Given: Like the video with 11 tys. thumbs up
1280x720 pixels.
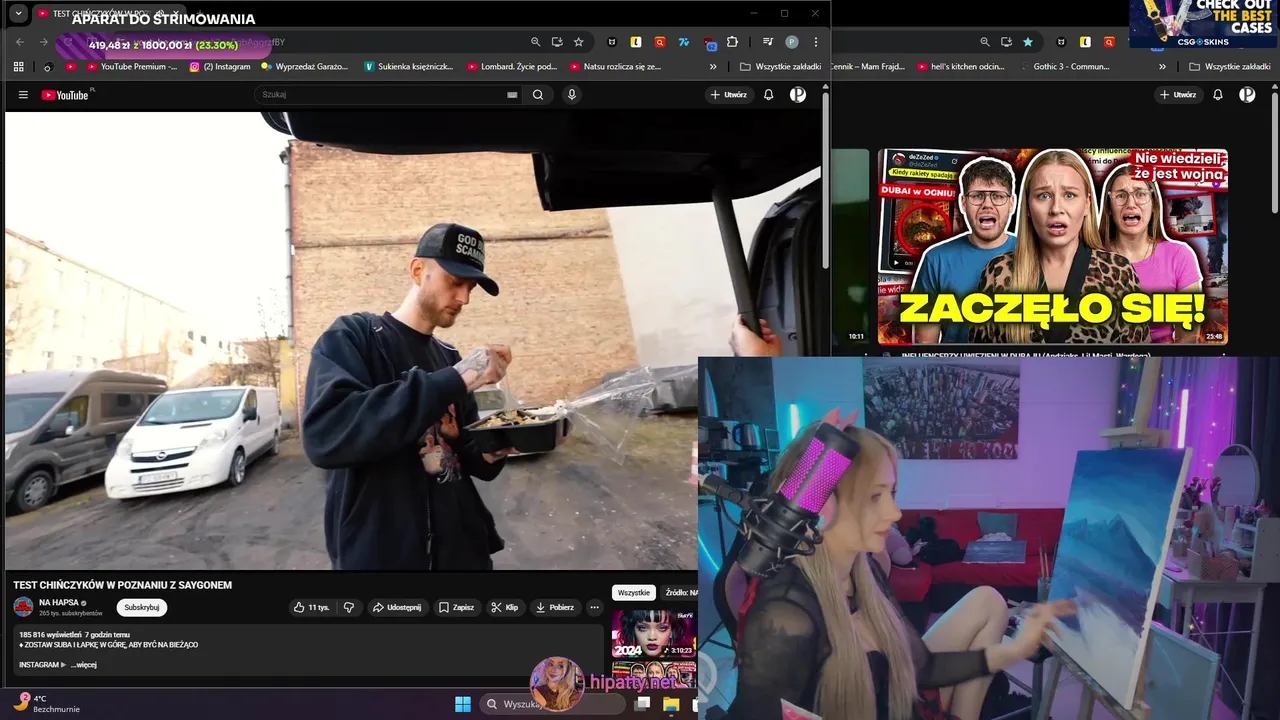Looking at the screenshot, I should pos(312,607).
